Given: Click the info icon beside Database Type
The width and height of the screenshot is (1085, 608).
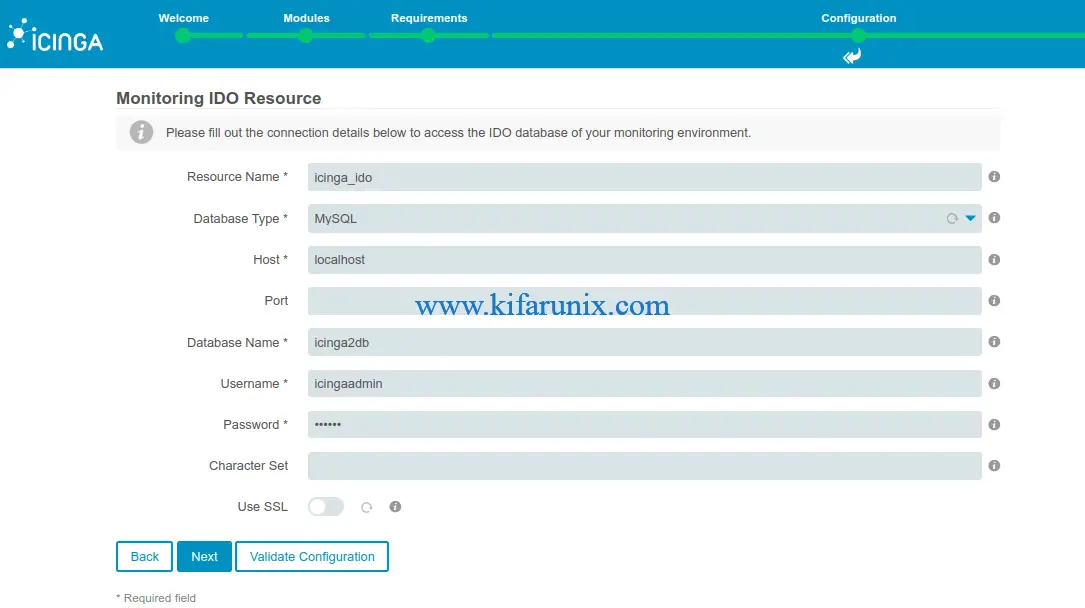Looking at the screenshot, I should click(x=994, y=218).
